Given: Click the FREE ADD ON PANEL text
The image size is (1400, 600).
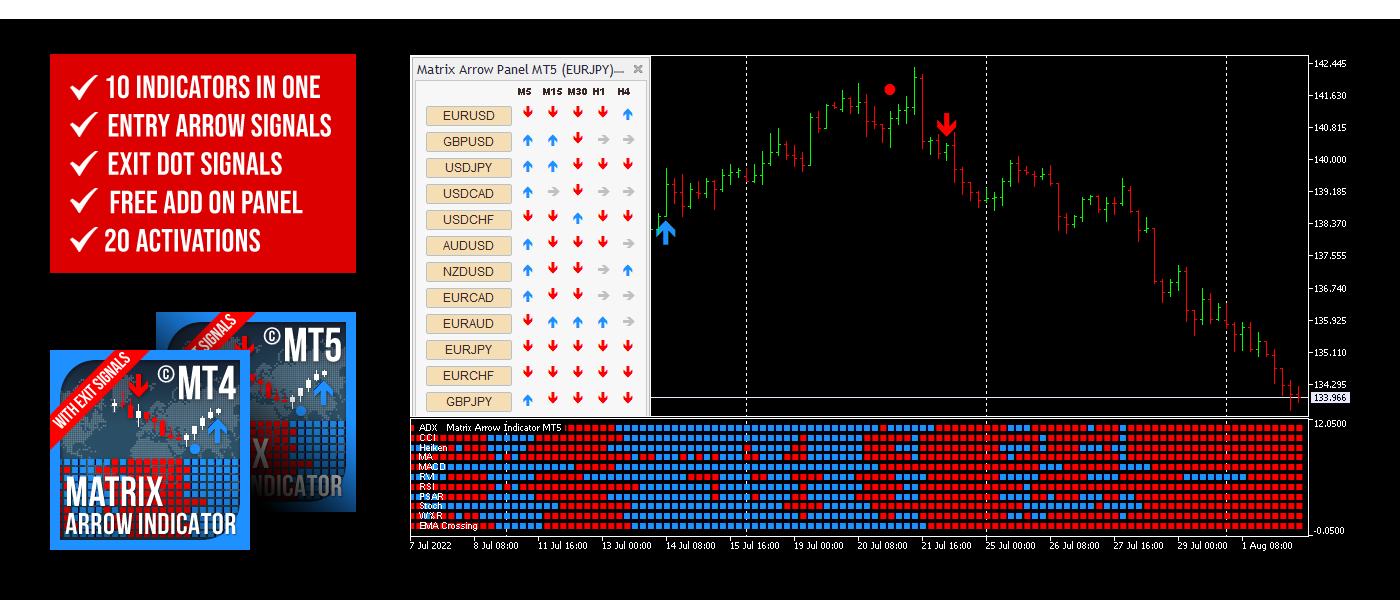Looking at the screenshot, I should pyautogui.click(x=206, y=202).
